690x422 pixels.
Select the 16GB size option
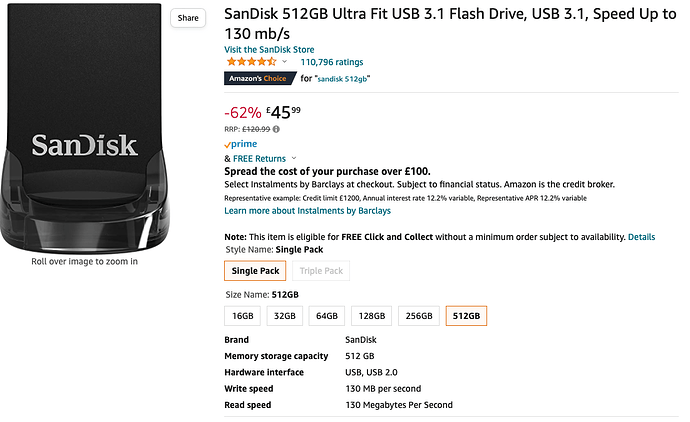[x=243, y=316]
